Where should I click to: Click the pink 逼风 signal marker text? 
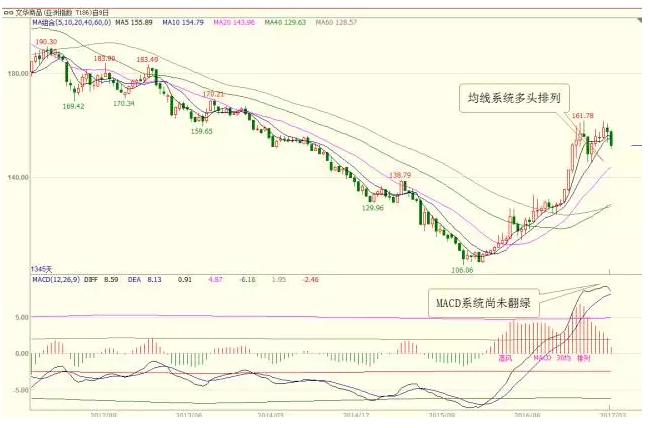click(x=505, y=358)
